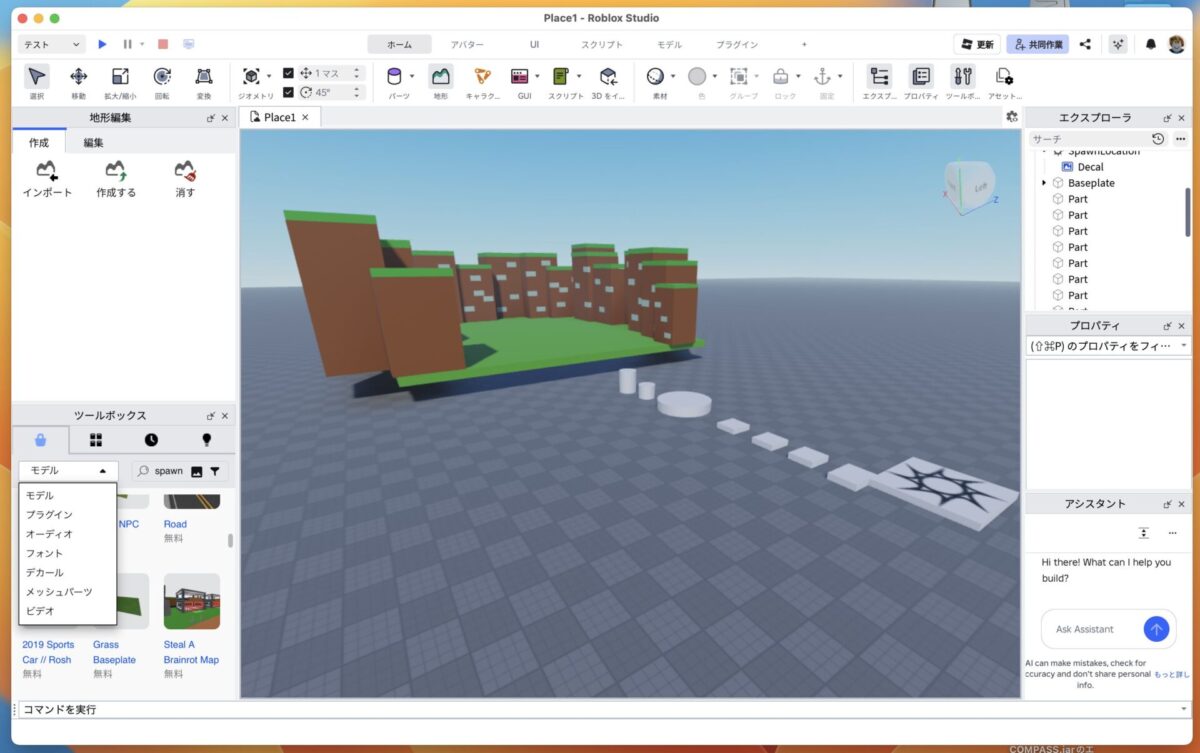Toggle the 1 マス move snap checkbox
Screen dimensions: 1200x753
tap(289, 73)
